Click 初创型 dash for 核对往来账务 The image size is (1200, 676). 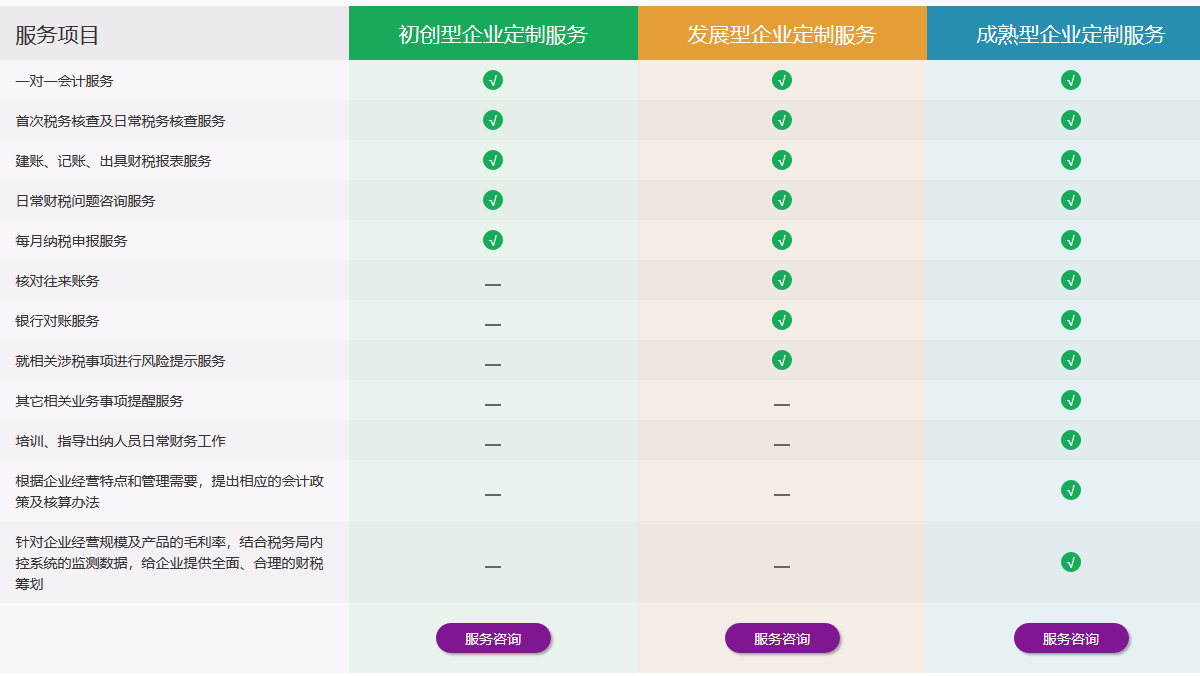pos(493,285)
